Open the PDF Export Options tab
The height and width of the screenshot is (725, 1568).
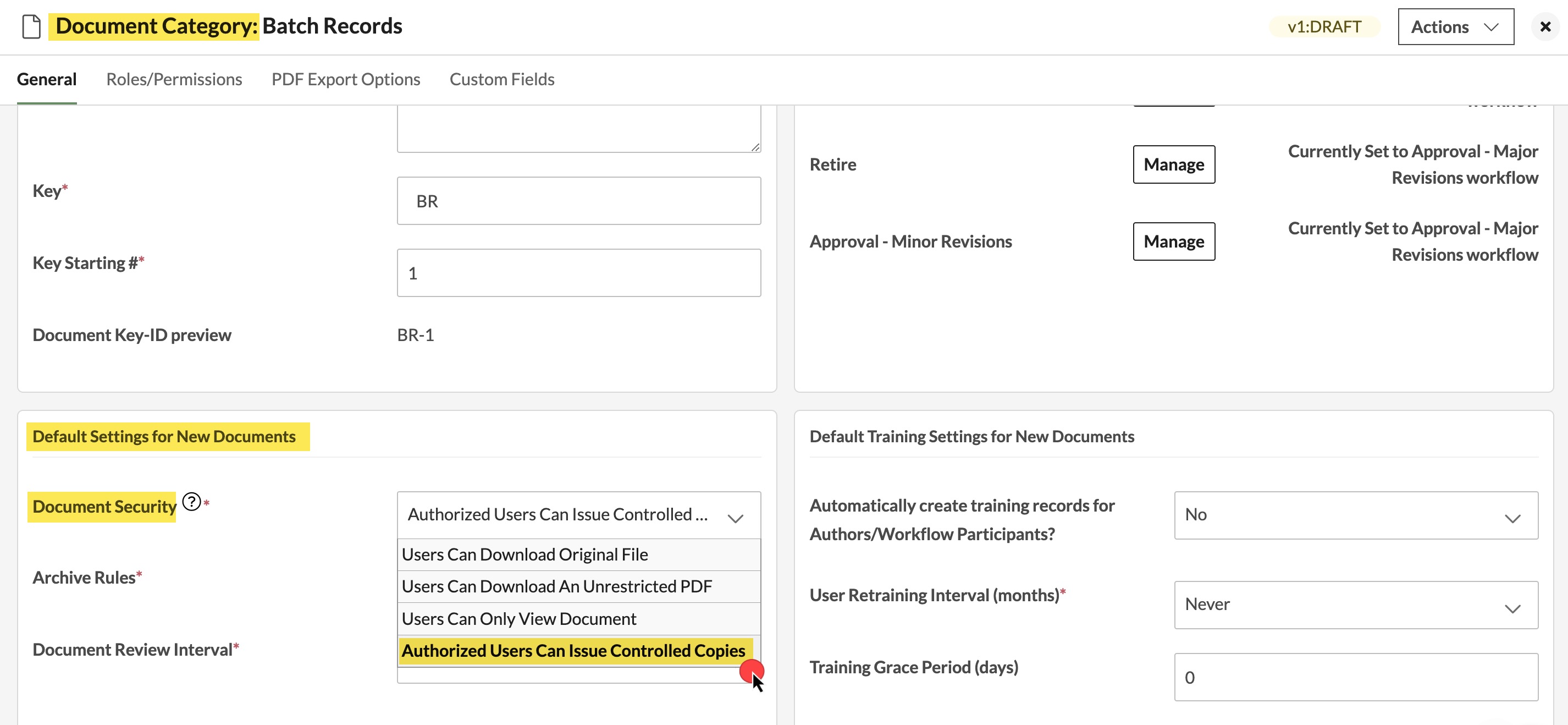(x=346, y=79)
